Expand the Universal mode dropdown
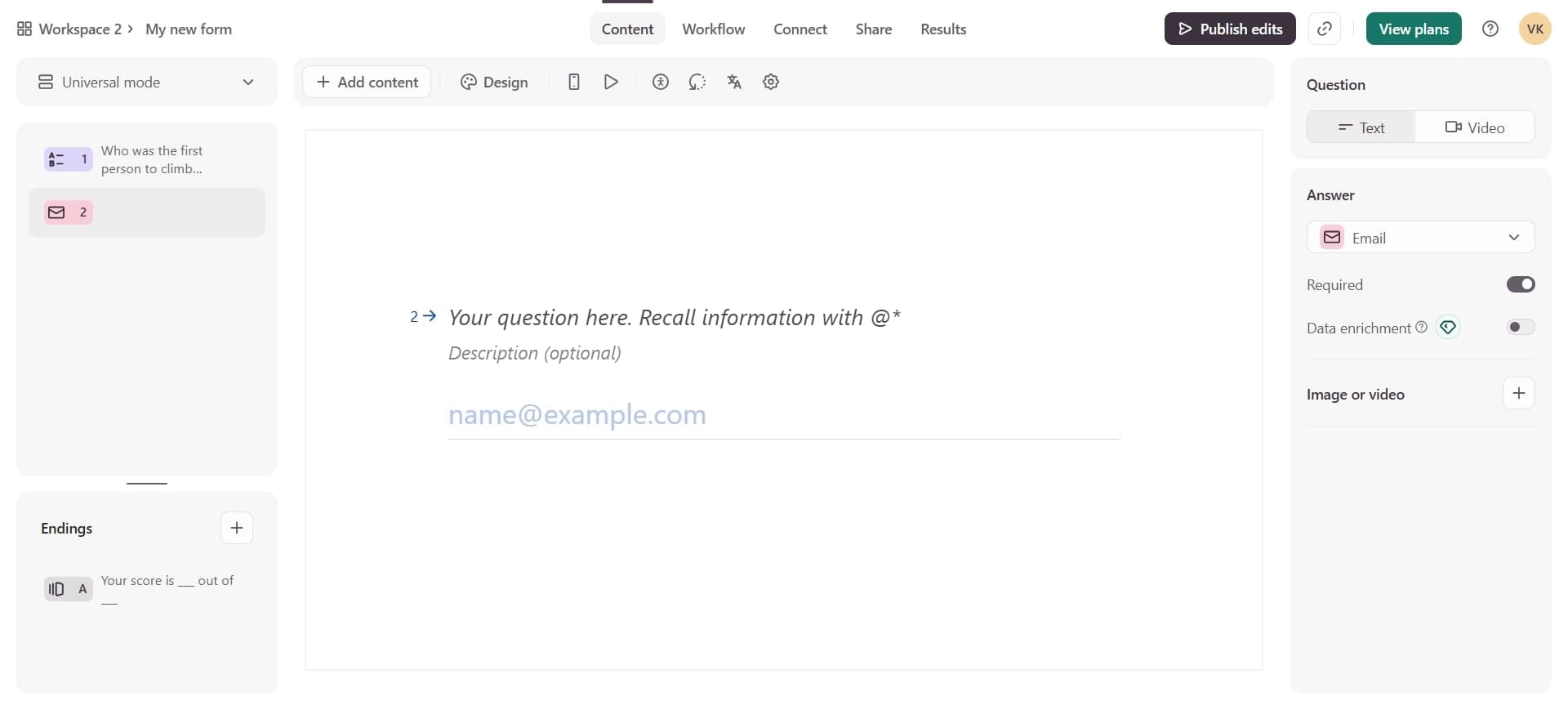Image resolution: width=1568 pixels, height=710 pixels. [147, 82]
